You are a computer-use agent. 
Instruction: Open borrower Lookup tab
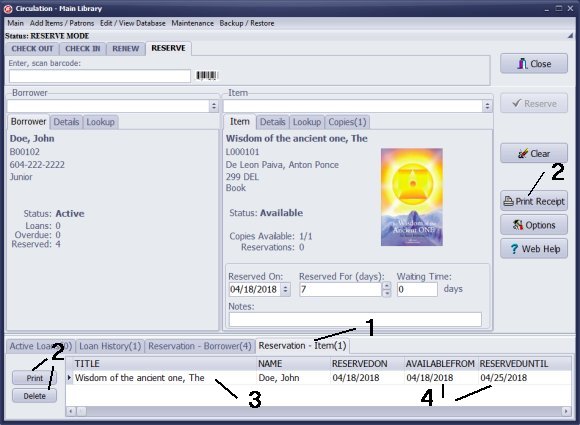point(100,122)
